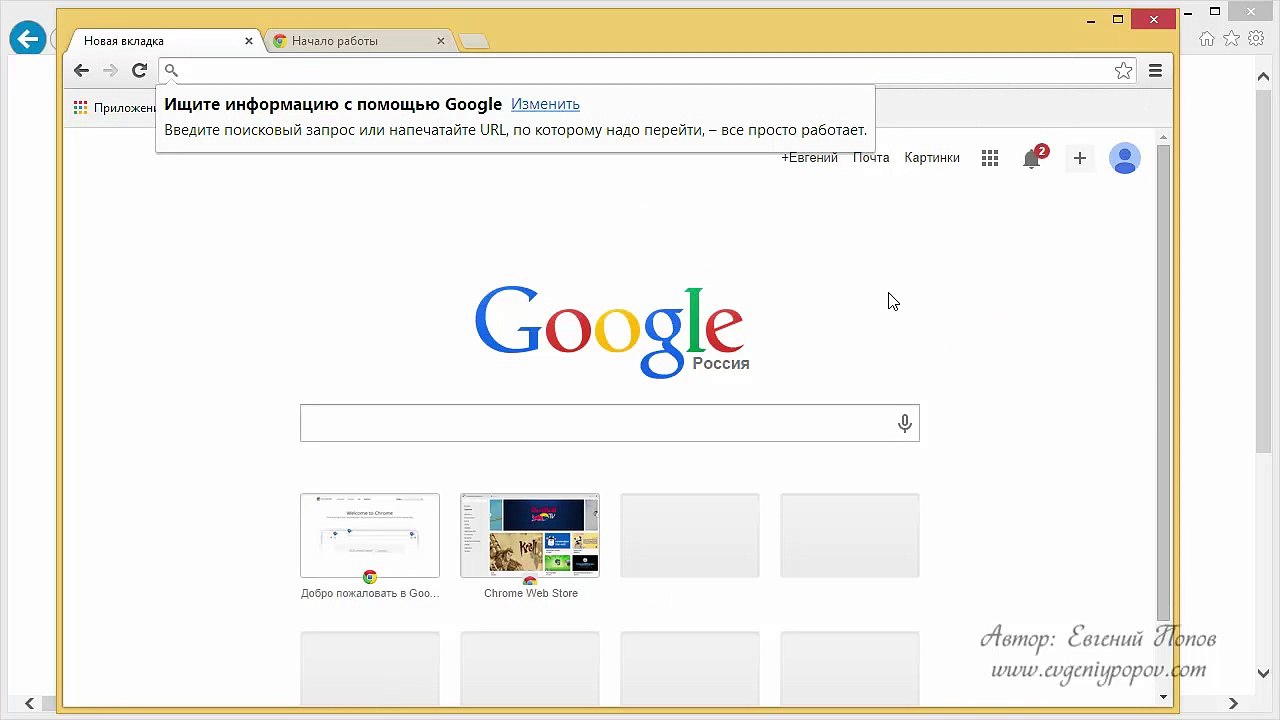1280x720 pixels.
Task: Open Картинки link
Action: point(932,158)
